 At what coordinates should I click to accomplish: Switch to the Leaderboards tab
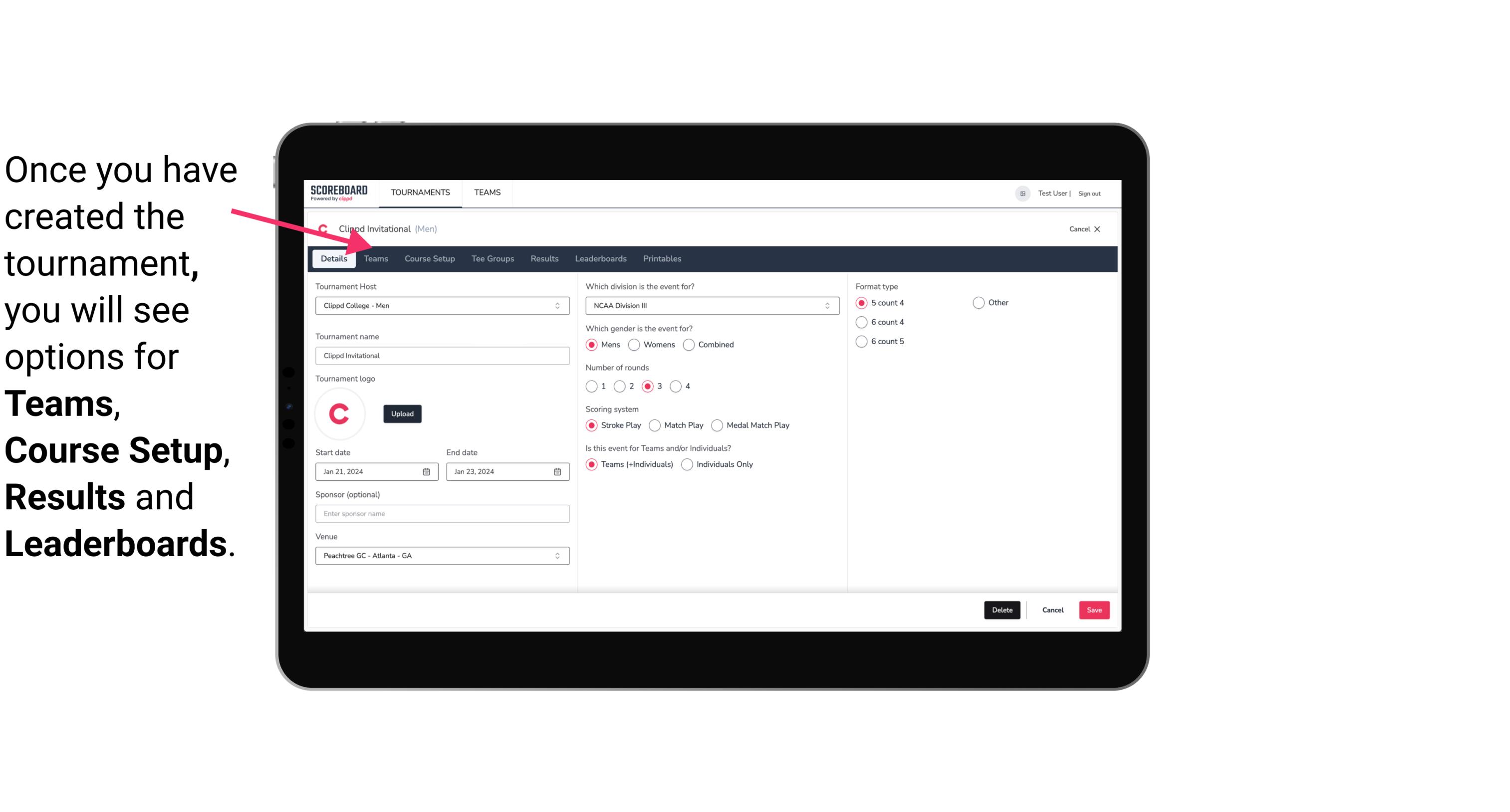point(600,258)
